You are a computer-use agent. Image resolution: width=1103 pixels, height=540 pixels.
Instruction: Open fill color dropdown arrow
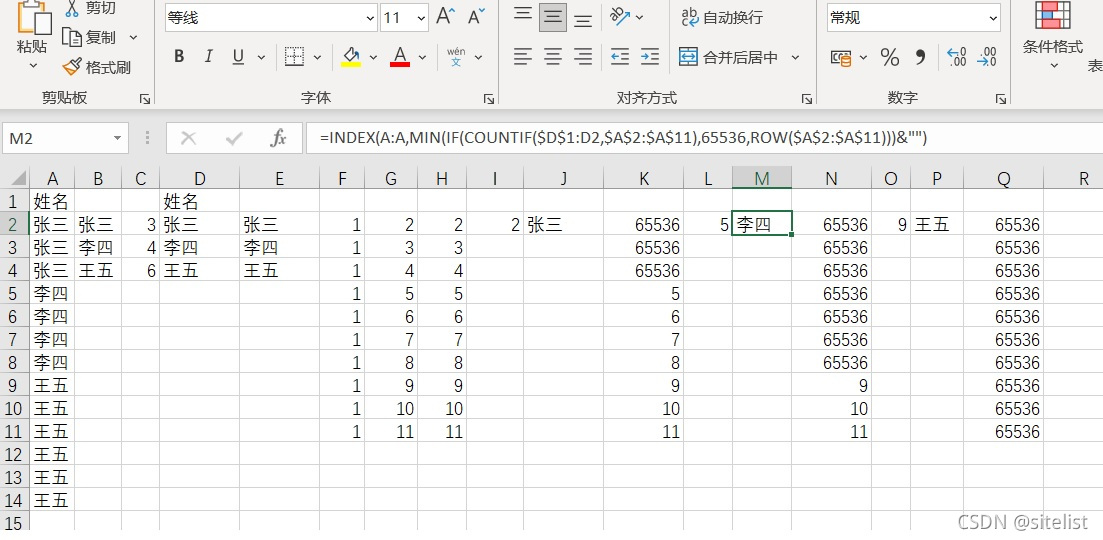coord(373,57)
